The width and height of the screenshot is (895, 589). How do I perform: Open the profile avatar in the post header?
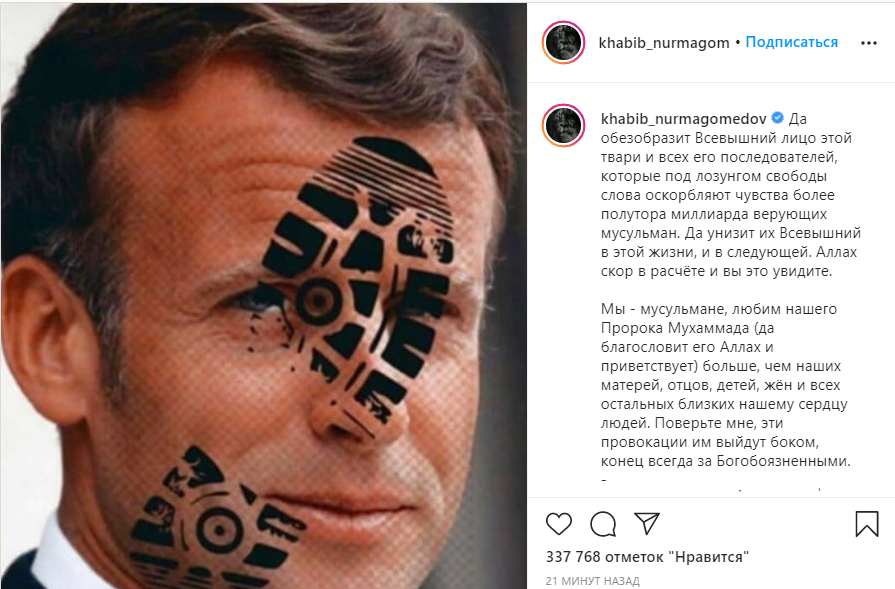point(563,42)
